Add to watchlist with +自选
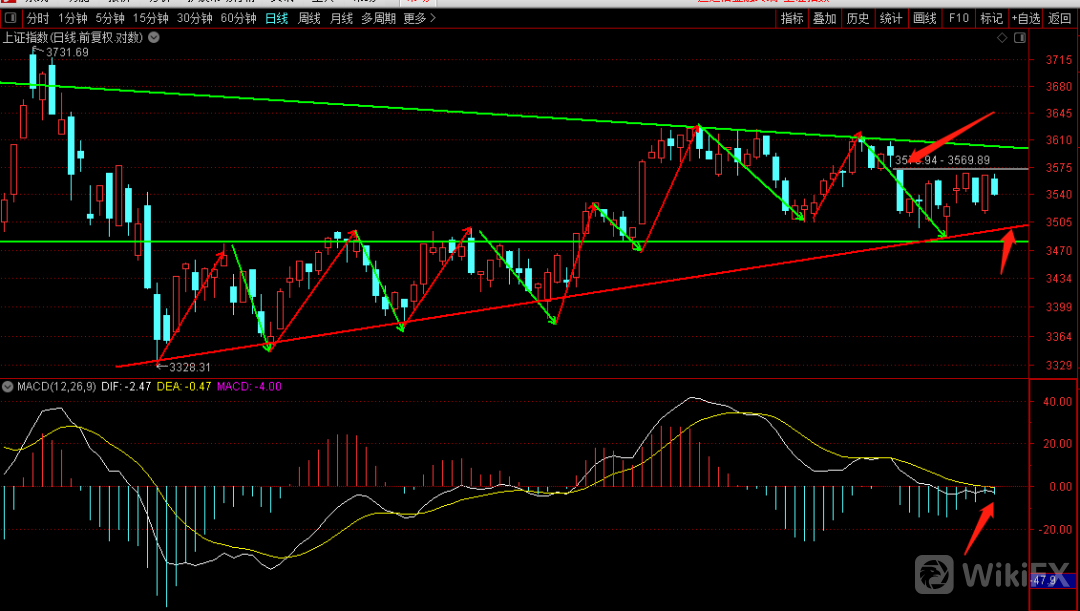This screenshot has height=611, width=1080. click(1025, 18)
